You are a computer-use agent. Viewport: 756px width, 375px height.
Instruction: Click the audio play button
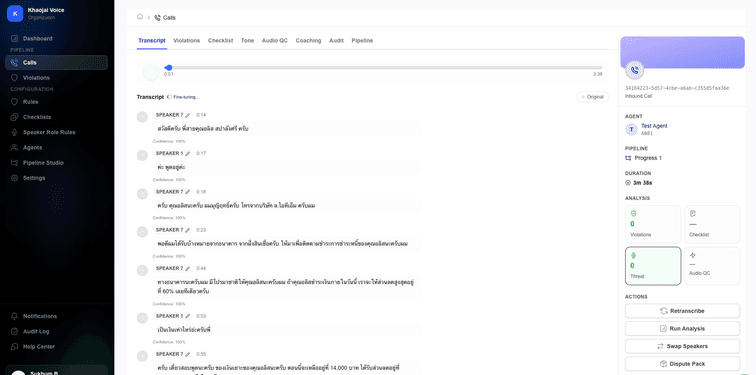coord(151,72)
